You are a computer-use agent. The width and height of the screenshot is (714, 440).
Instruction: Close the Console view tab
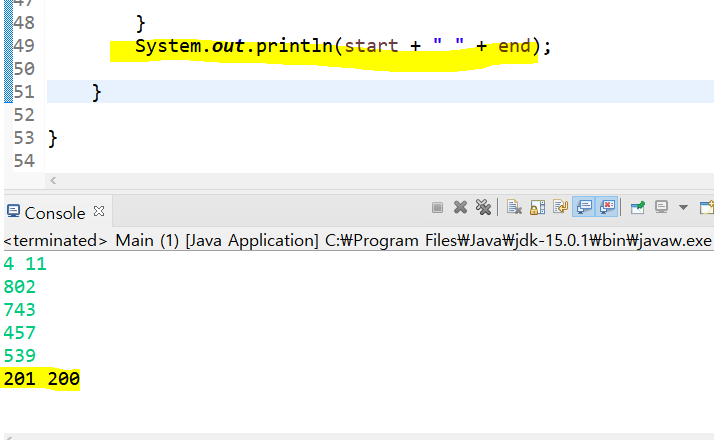[99, 211]
